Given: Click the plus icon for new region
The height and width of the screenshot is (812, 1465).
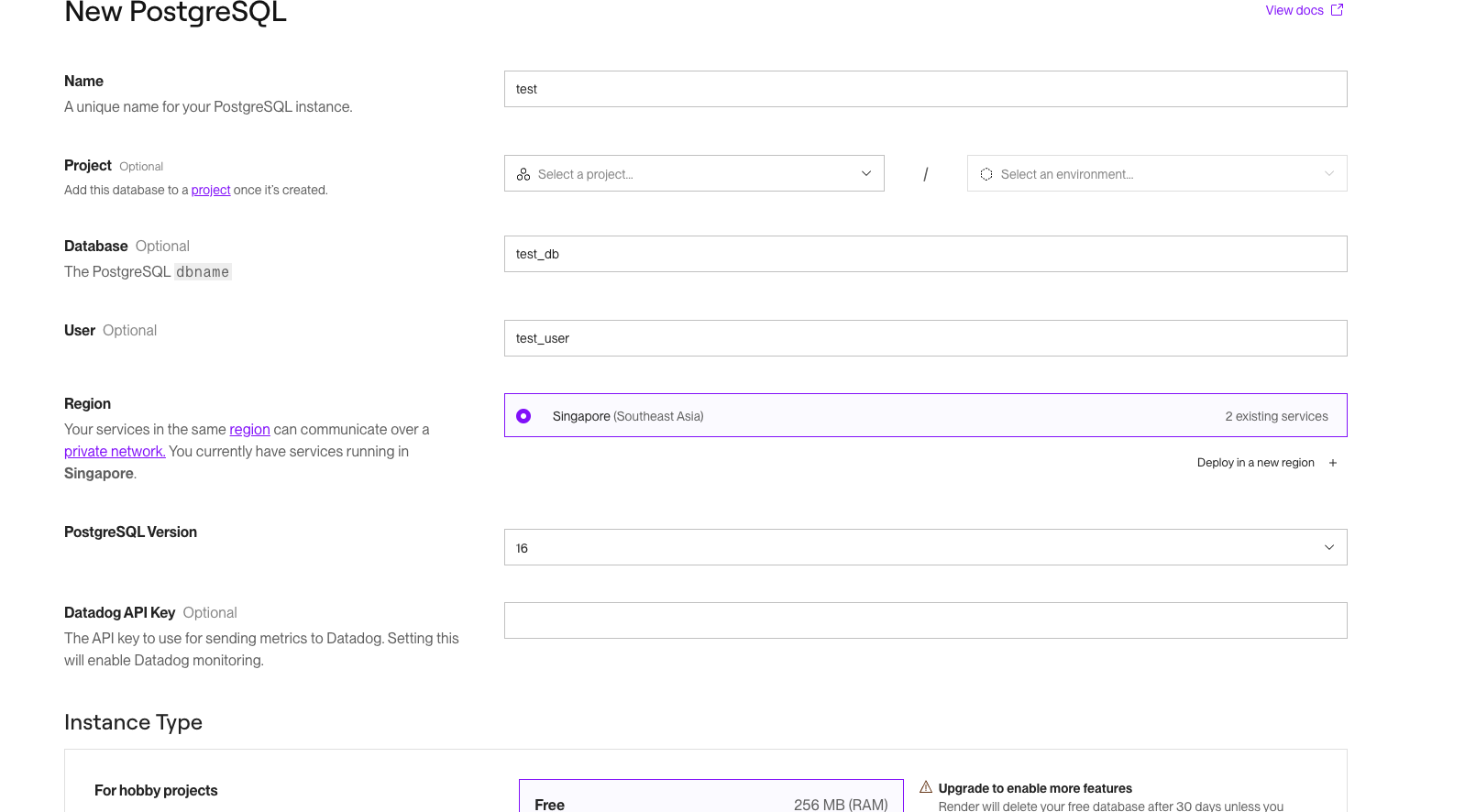Looking at the screenshot, I should 1333,463.
